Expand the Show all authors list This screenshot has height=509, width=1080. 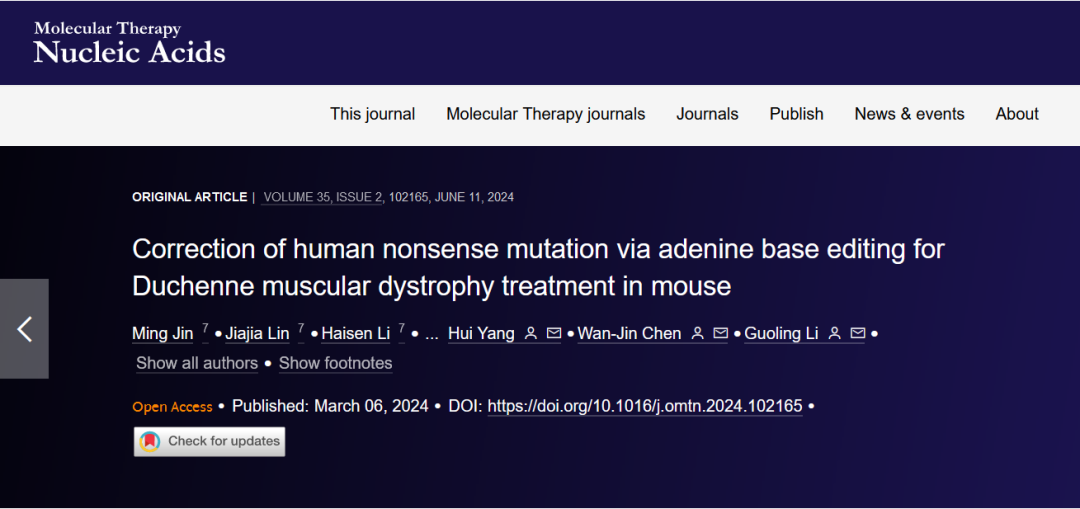(197, 363)
